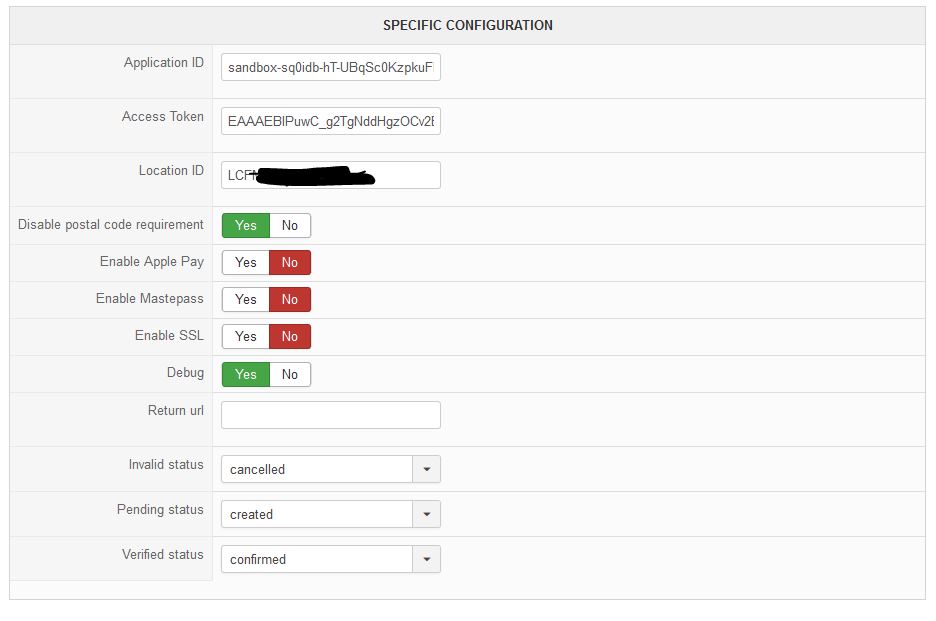
Task: Turn off Debug with No
Action: pos(290,375)
